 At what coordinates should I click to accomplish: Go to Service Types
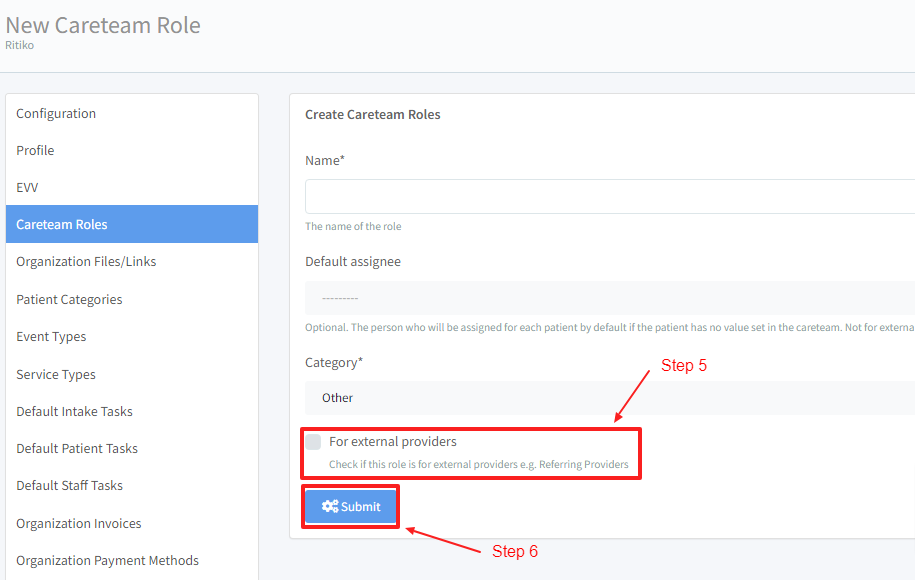[56, 374]
